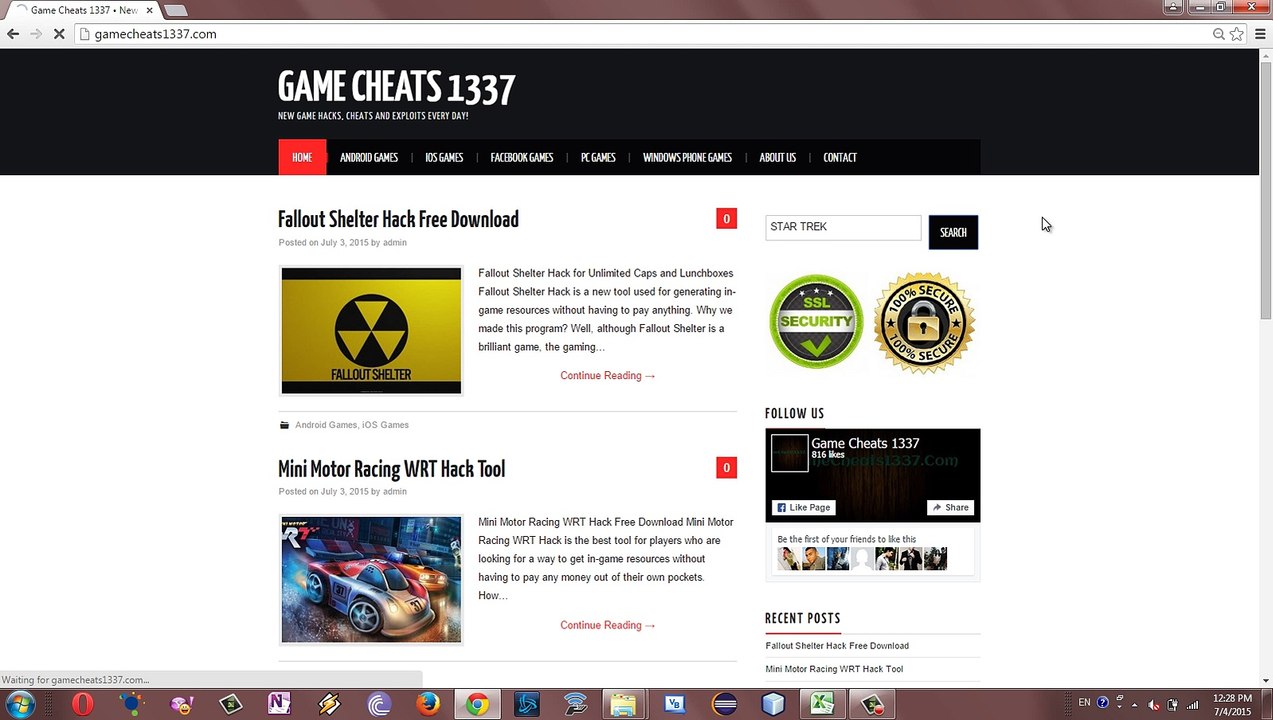Click Share in the Facebook widget
The image size is (1273, 720).
click(x=950, y=507)
